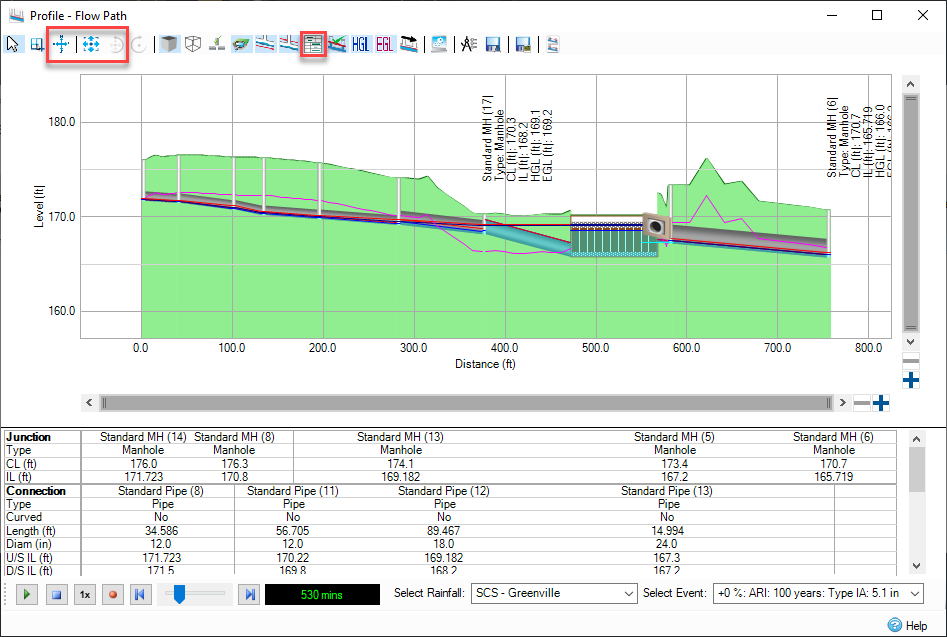Click the flow direction arrow icon

(x=409, y=44)
